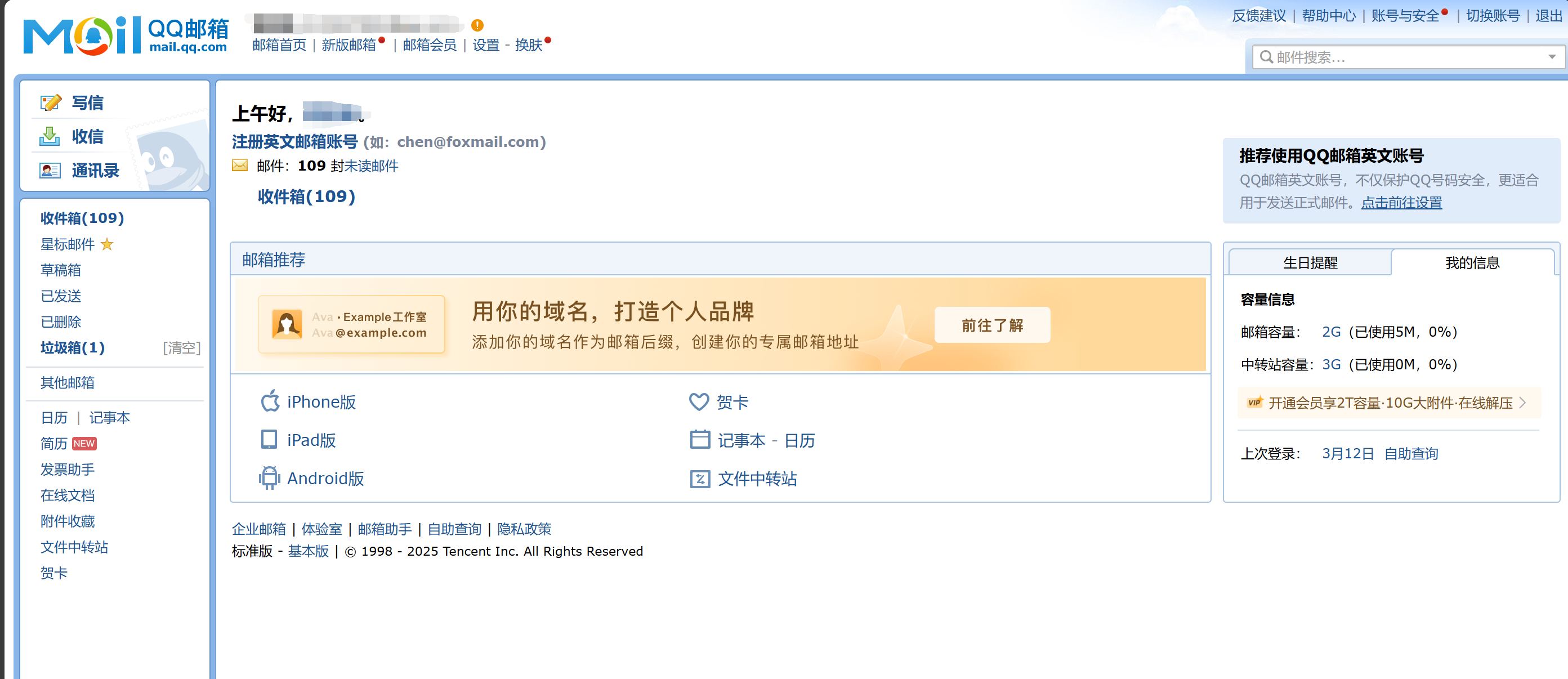
Task: Click the orange warning icon by account name
Action: tap(477, 25)
